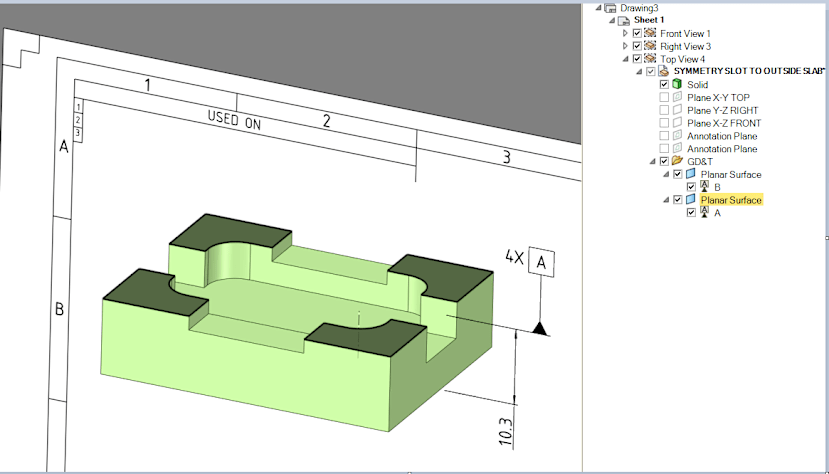Toggle the SYMMETRY SLOT TO OUTSIDE SLAB checkbox
829x474 pixels.
coord(651,71)
